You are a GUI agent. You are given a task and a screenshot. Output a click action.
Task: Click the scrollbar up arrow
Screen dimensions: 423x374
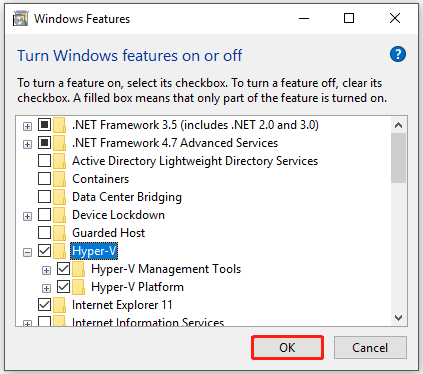(x=398, y=125)
